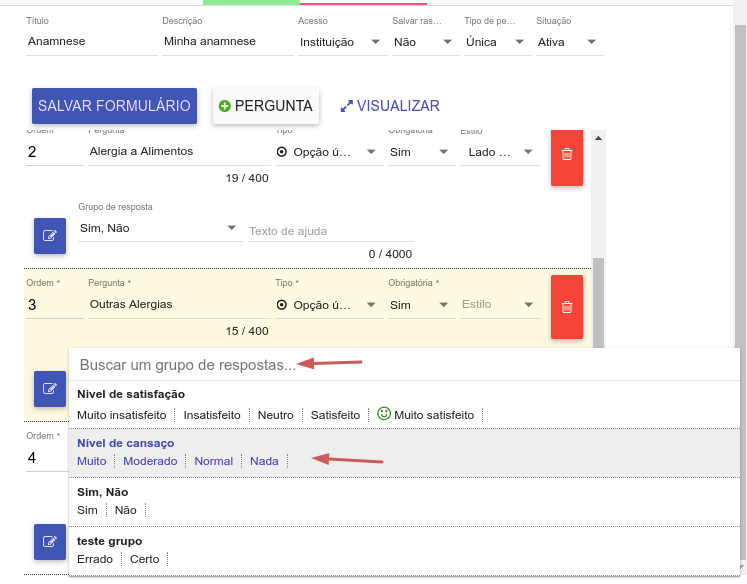Open the VISUALIZAR preview
Viewport: 747px width, 584px height.
click(x=390, y=106)
